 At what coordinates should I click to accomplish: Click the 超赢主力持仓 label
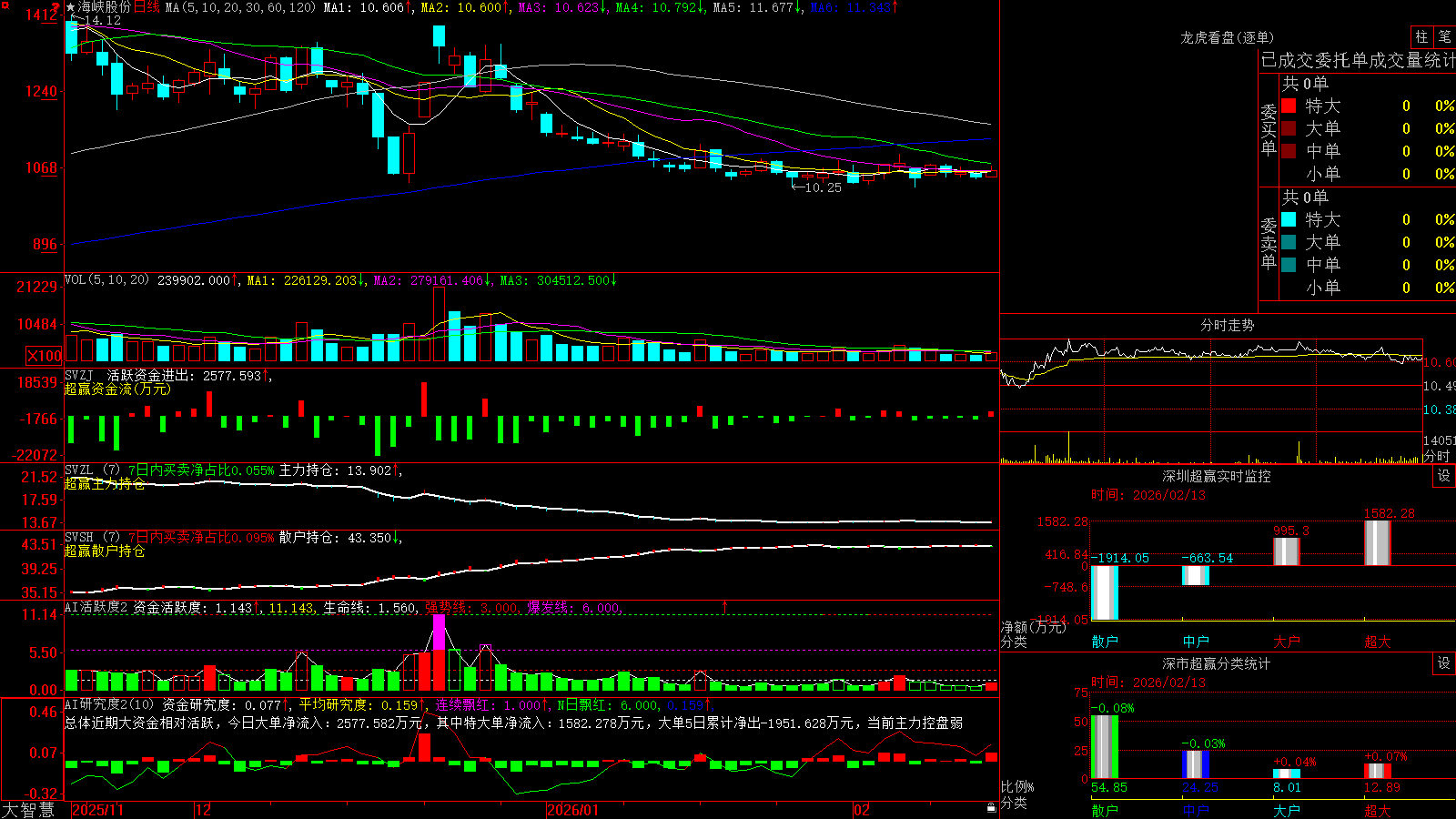105,484
